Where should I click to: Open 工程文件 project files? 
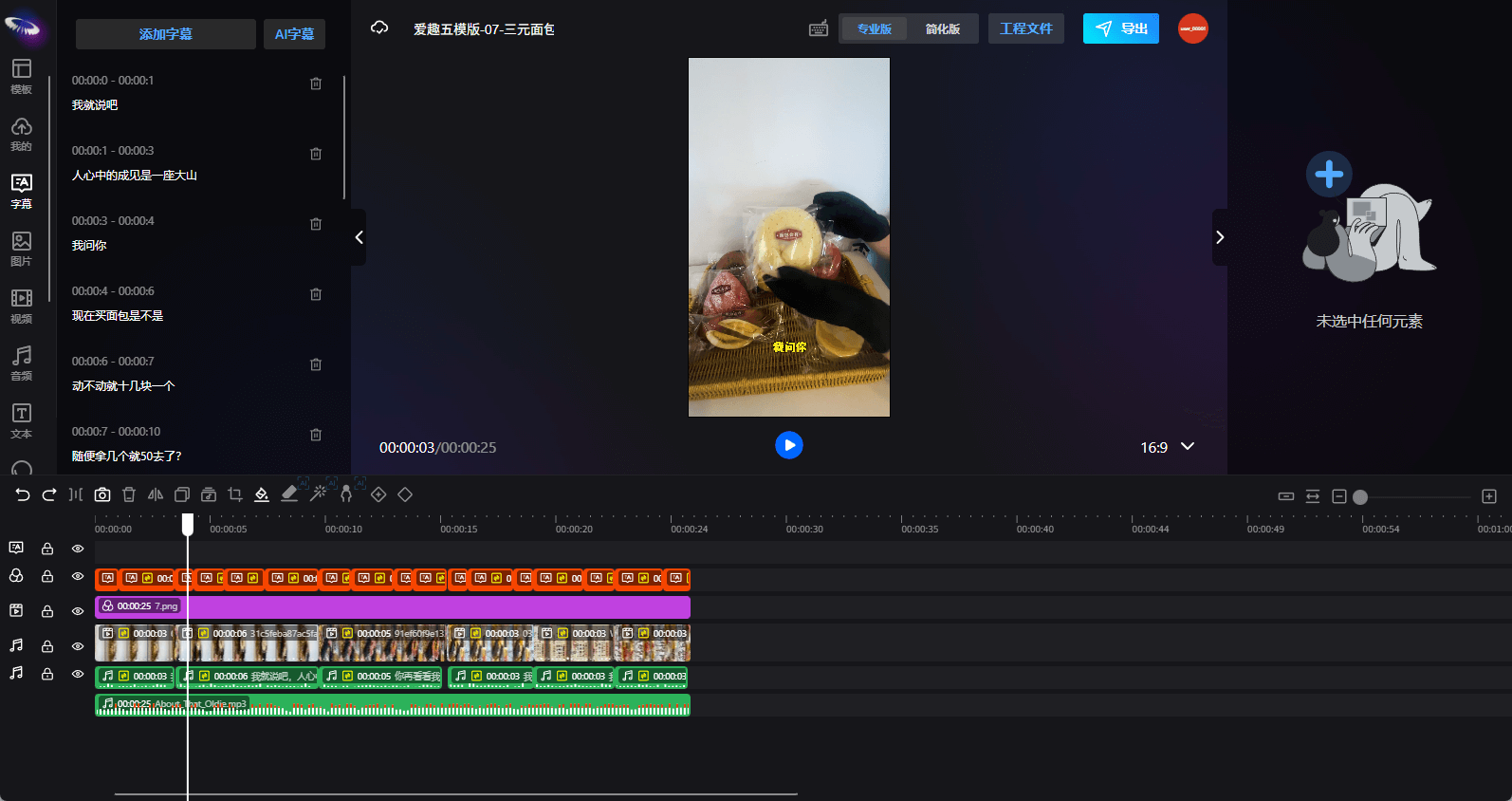click(1026, 28)
